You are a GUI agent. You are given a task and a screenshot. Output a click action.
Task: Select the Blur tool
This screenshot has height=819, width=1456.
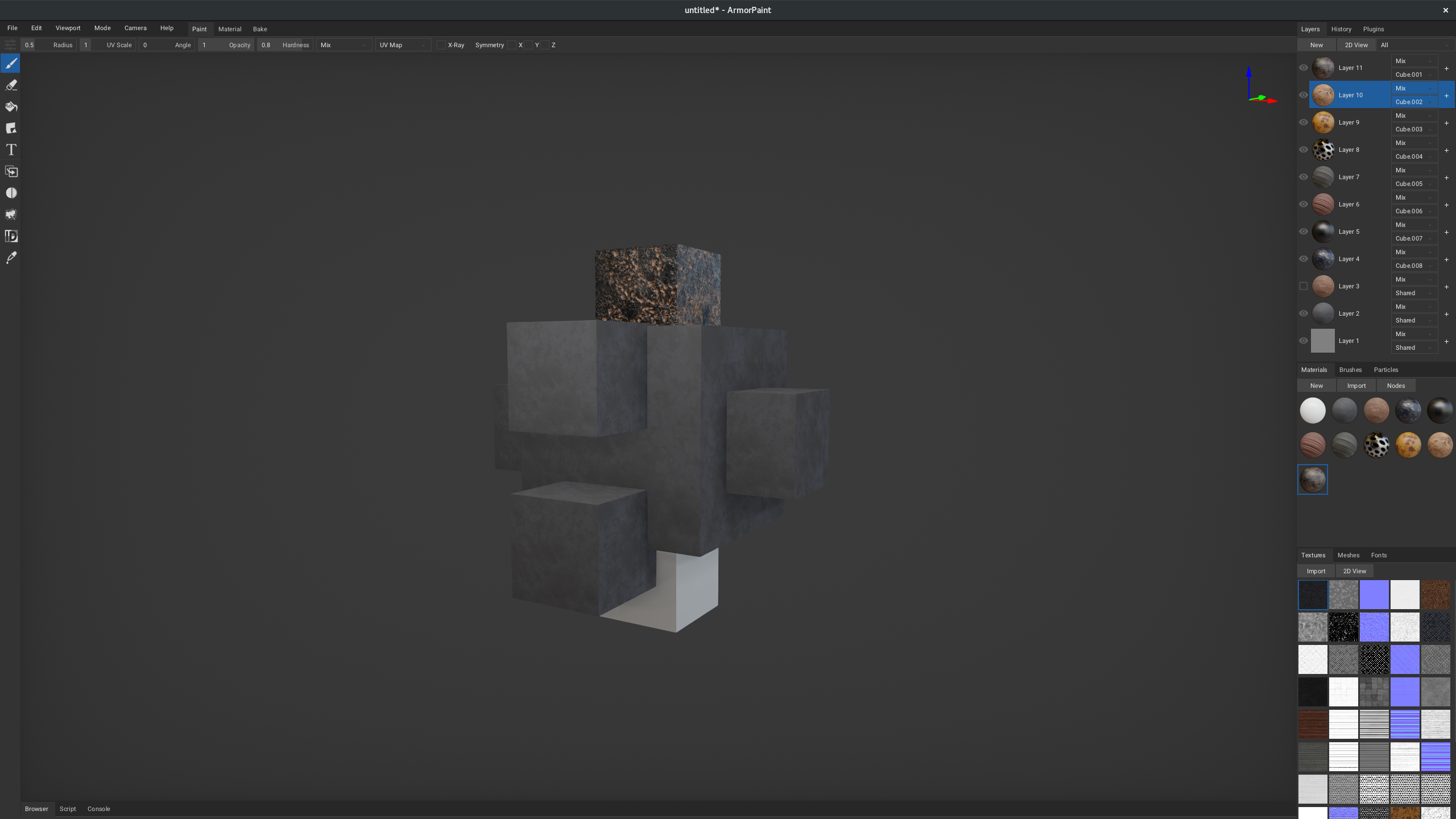(11, 193)
